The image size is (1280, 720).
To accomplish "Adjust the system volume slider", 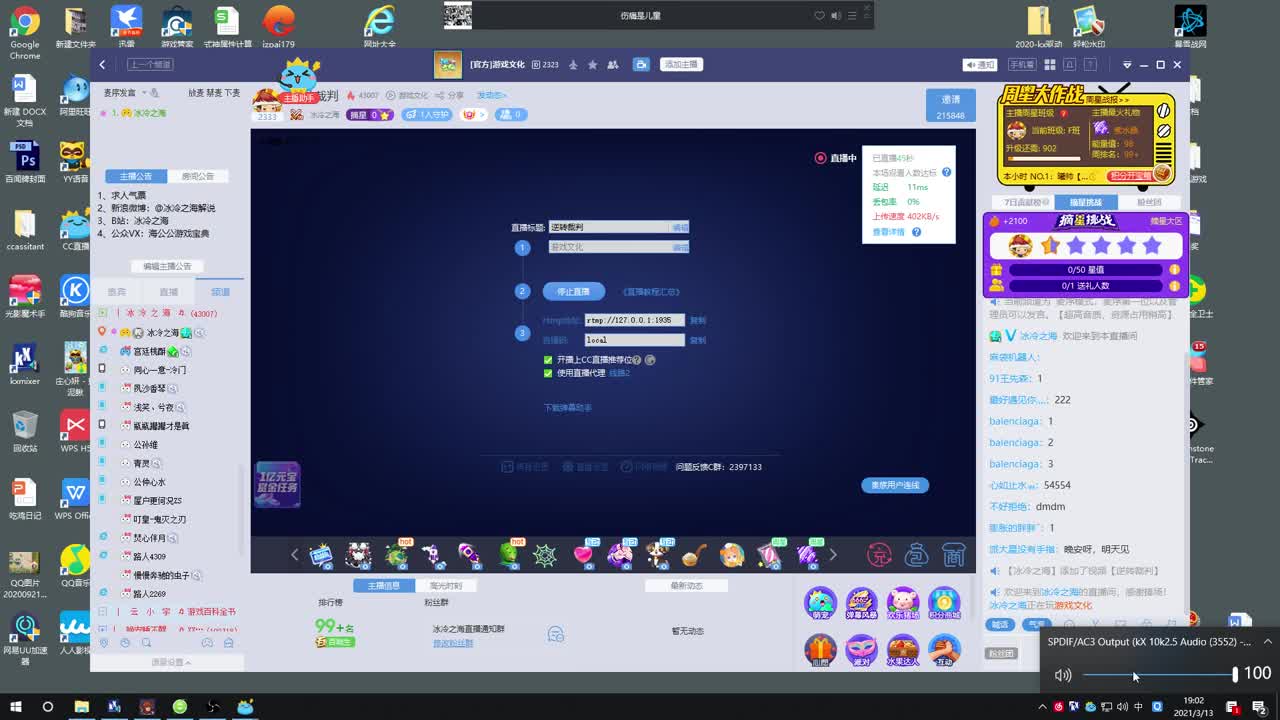I will tap(1159, 675).
